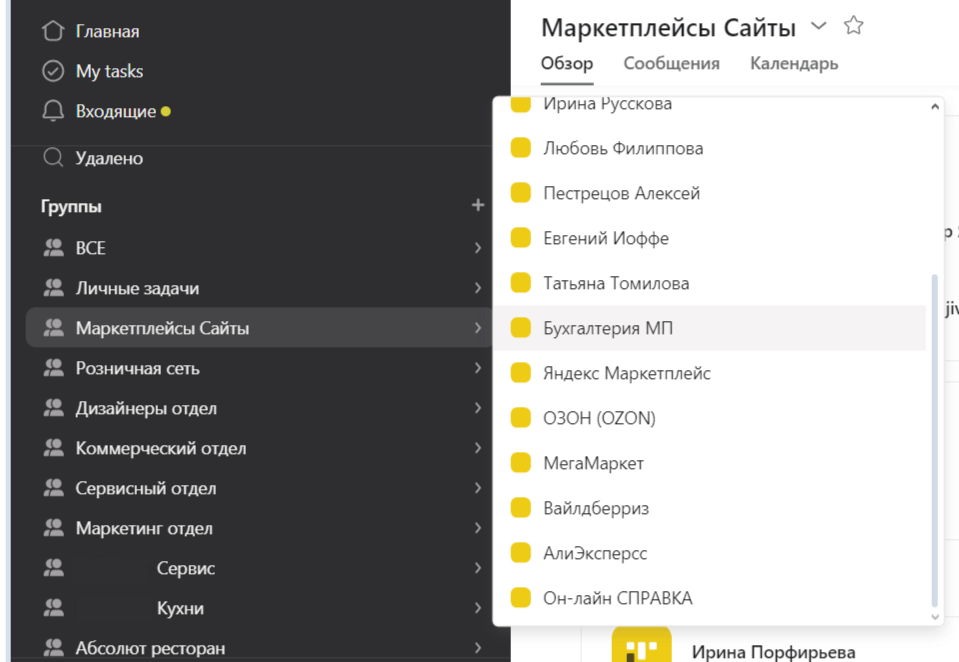Expand the ВСЕ group chevron
This screenshot has height=662, width=959.
click(478, 248)
